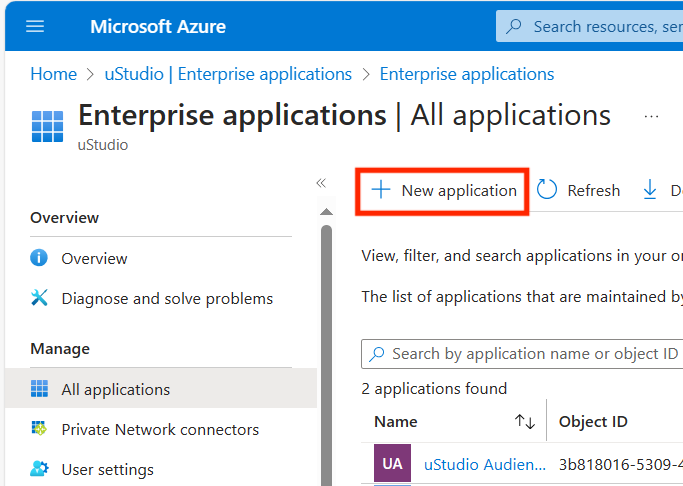Open Enterprise applications breadcrumb link
Image resolution: width=683 pixels, height=486 pixels.
[467, 74]
